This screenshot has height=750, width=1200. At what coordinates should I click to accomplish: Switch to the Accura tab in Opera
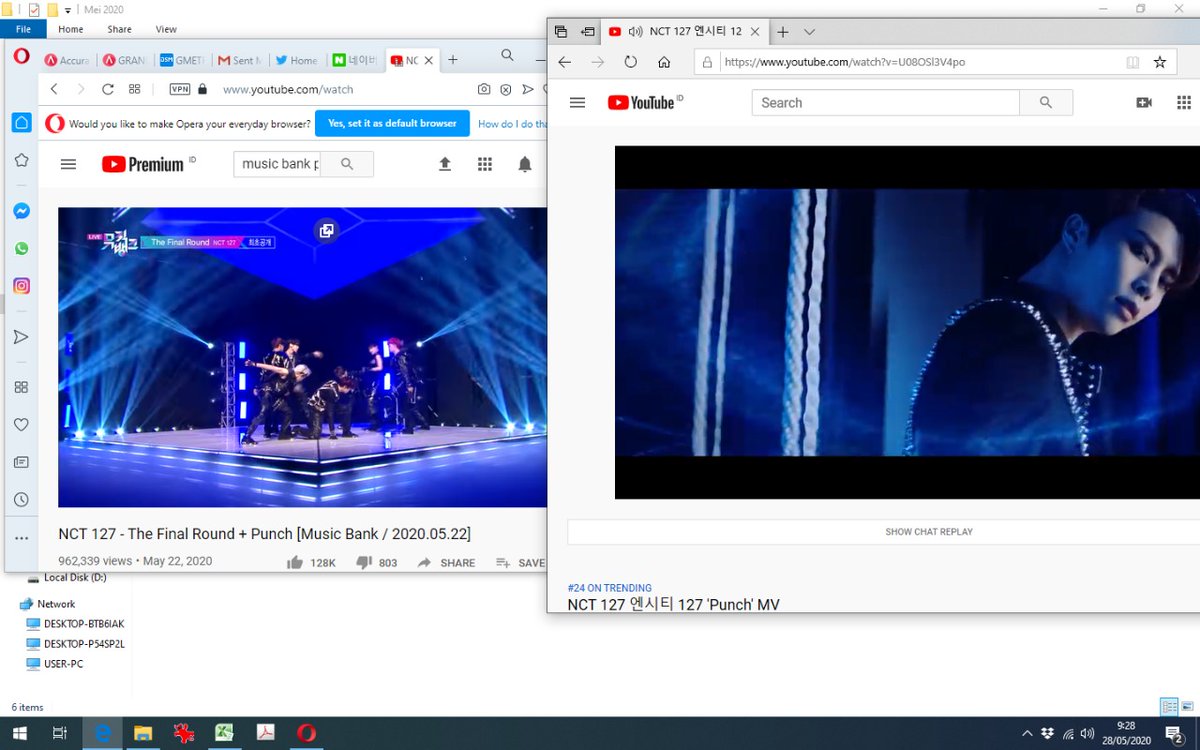(x=65, y=60)
